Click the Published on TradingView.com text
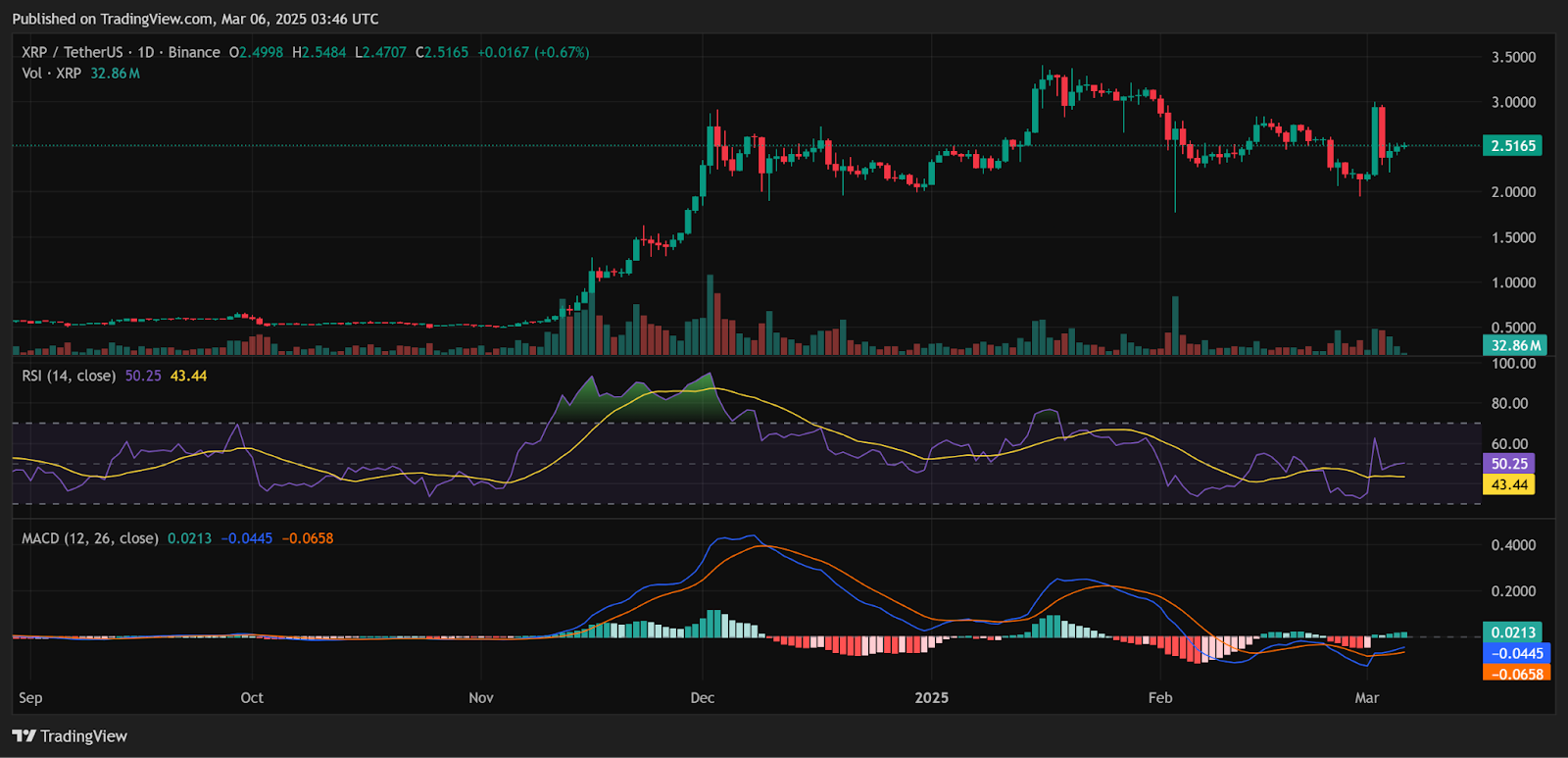Image resolution: width=1568 pixels, height=758 pixels. point(195,19)
